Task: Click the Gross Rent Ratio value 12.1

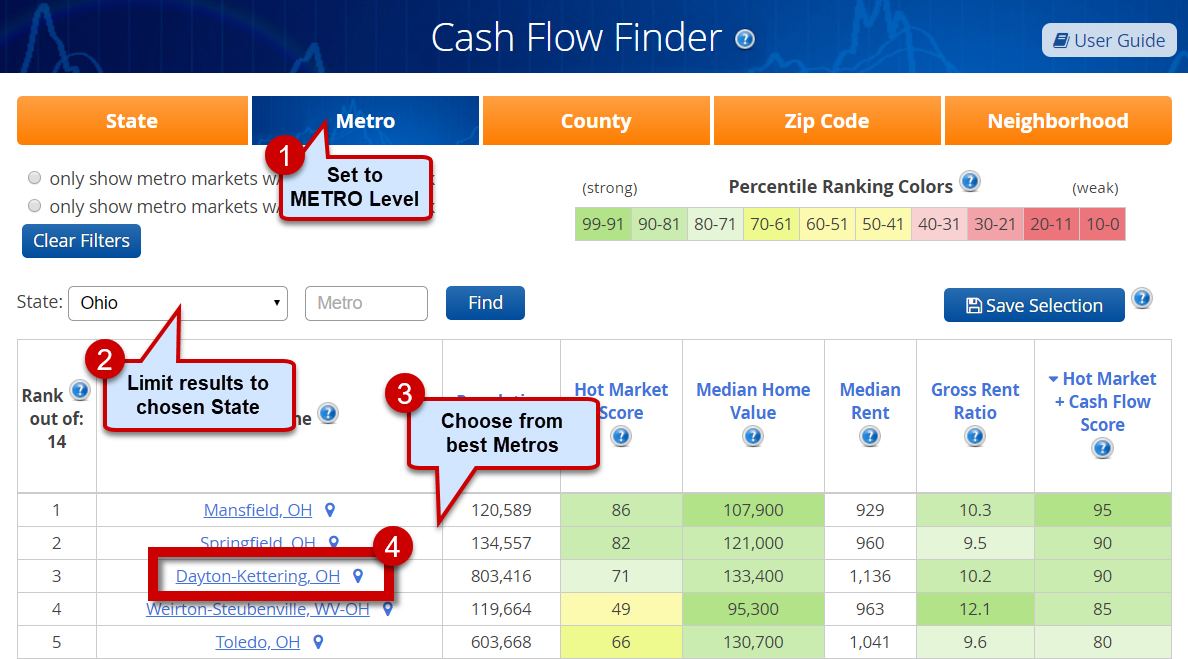Action: coord(975,609)
